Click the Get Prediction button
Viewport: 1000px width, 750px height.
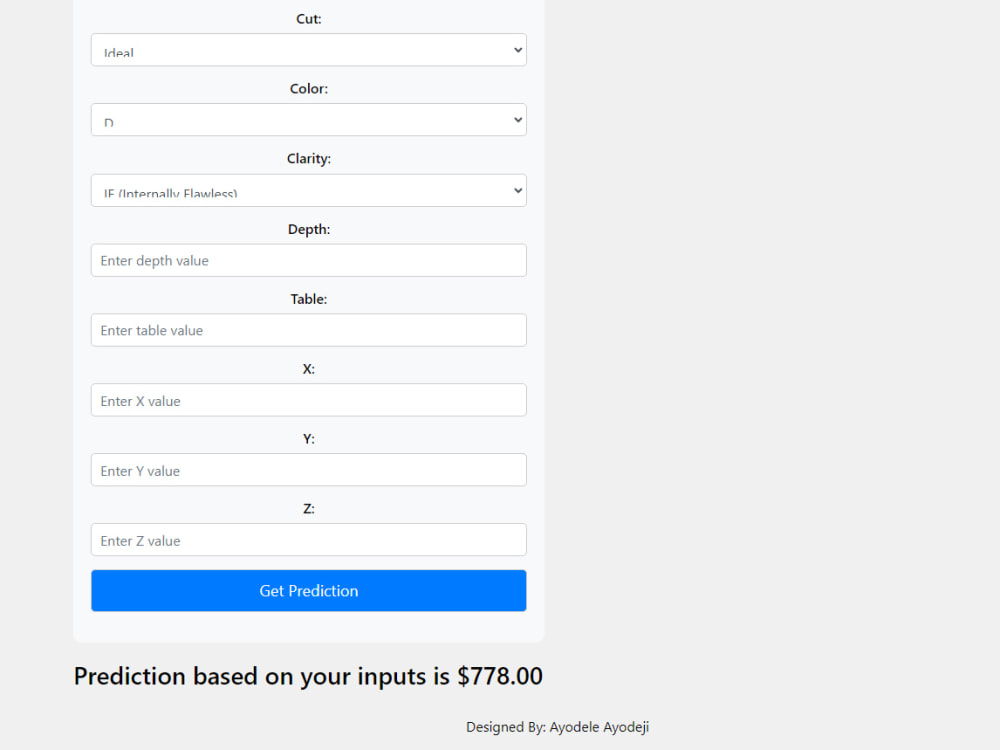[309, 591]
